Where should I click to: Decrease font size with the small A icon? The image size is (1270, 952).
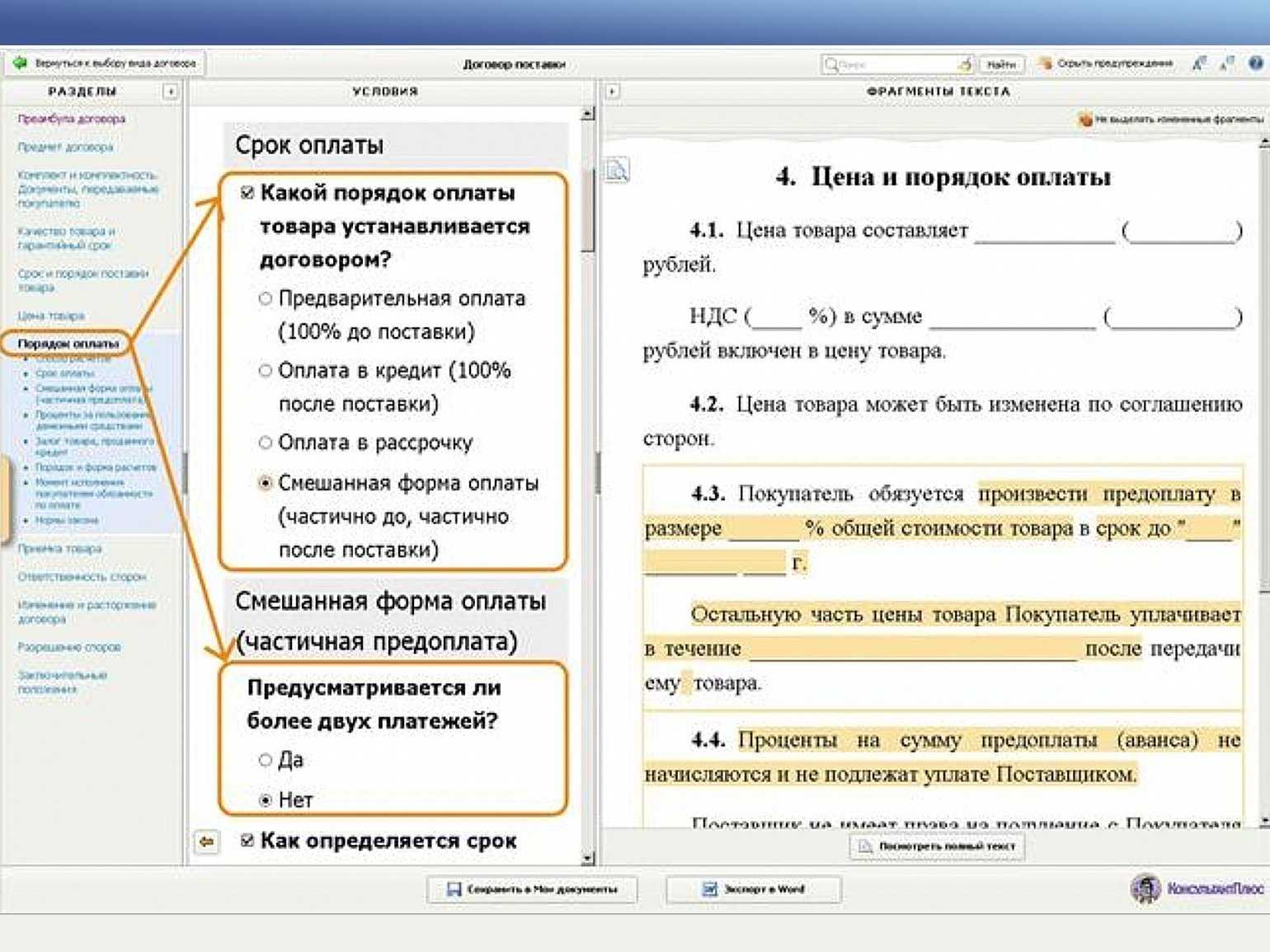[x=1227, y=63]
